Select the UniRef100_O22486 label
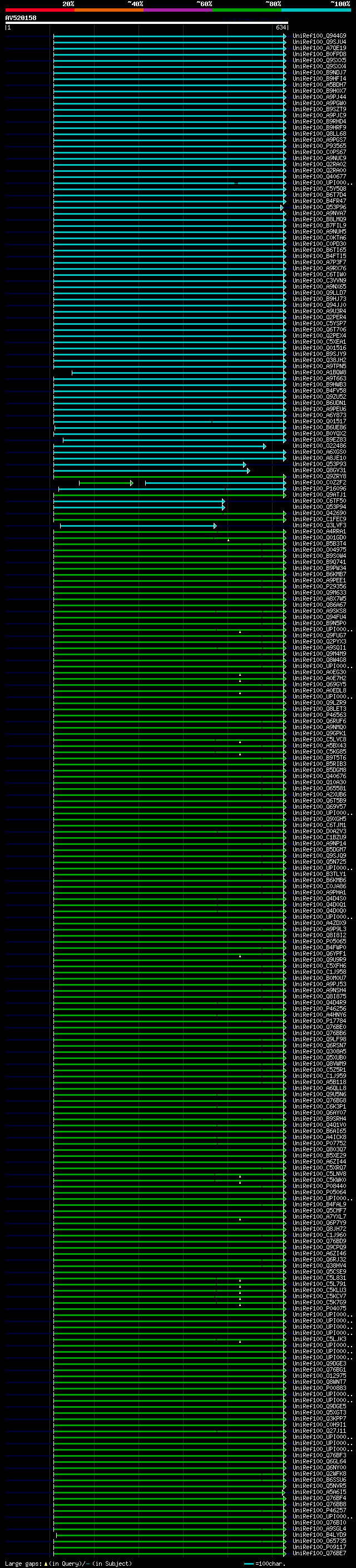The image size is (356, 1568). pos(319,446)
